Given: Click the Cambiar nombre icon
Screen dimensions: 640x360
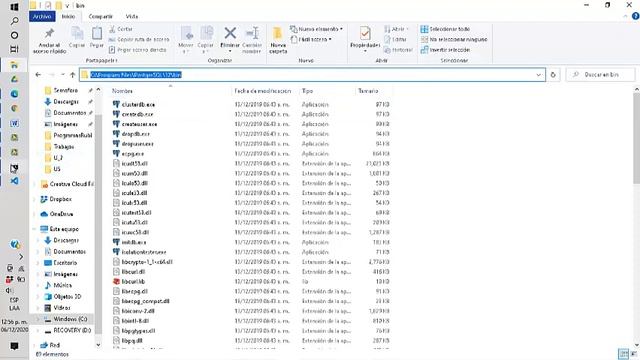Looking at the screenshot, I should coord(252,33).
